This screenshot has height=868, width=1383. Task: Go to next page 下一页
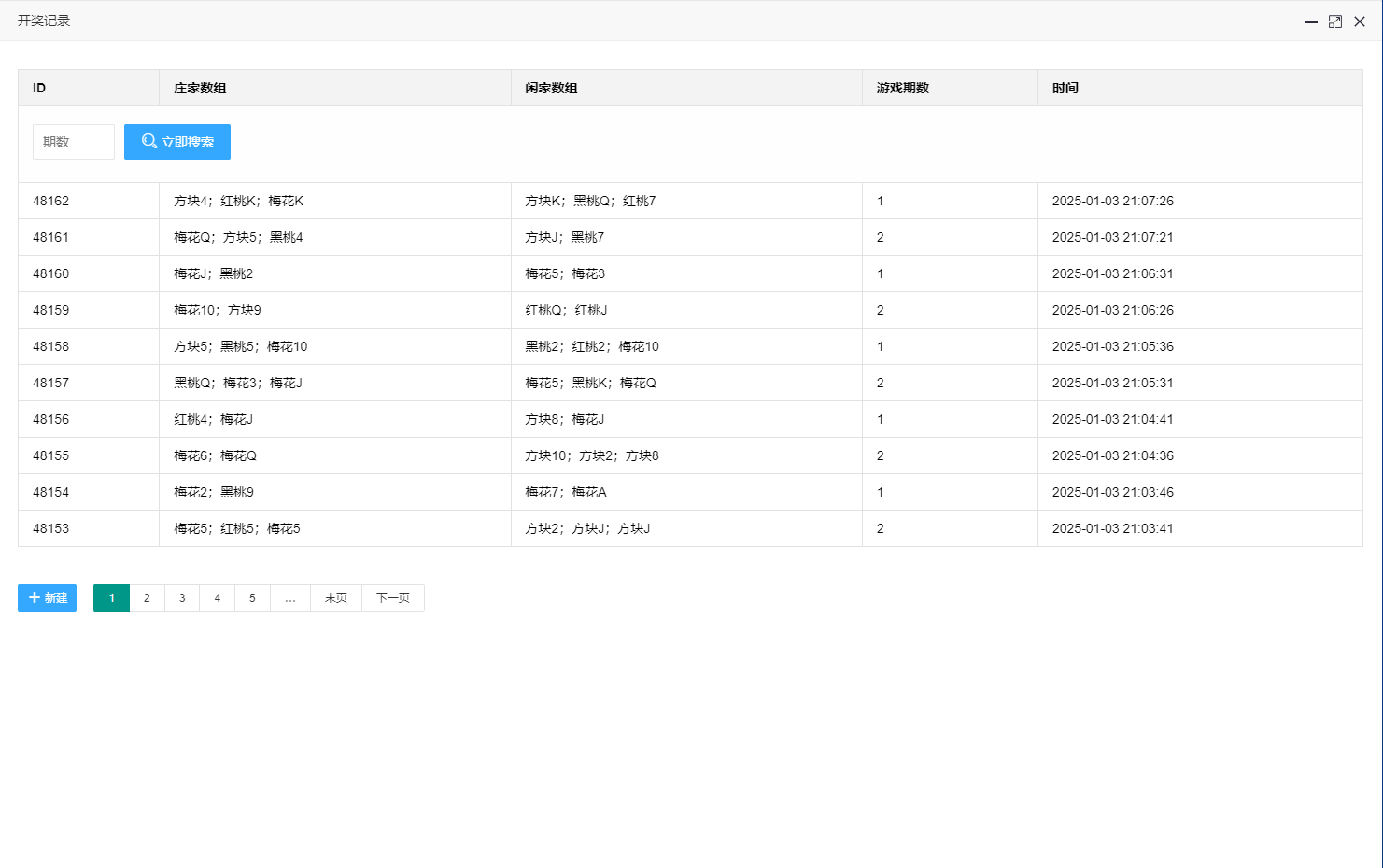[x=393, y=598]
